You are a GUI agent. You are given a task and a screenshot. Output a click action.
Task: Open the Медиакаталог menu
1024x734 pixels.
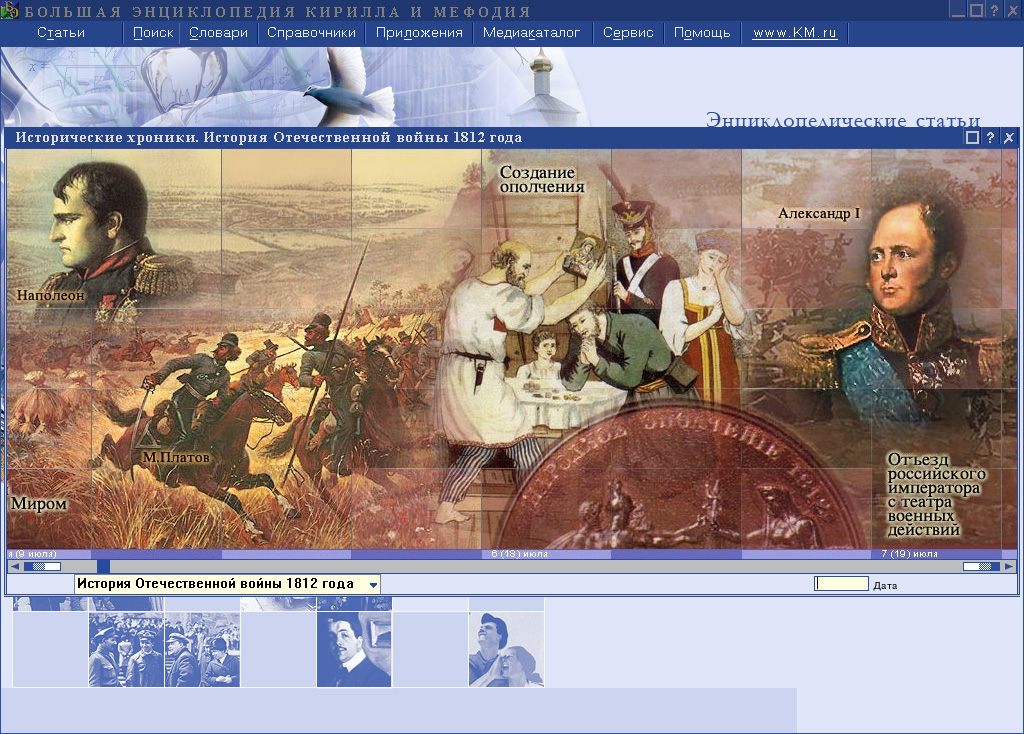point(531,33)
